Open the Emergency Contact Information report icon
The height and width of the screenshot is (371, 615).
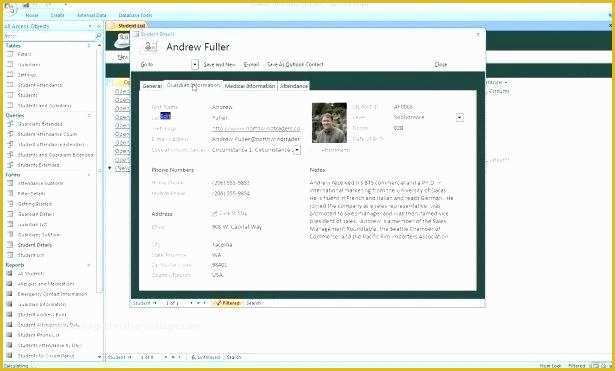[10, 294]
